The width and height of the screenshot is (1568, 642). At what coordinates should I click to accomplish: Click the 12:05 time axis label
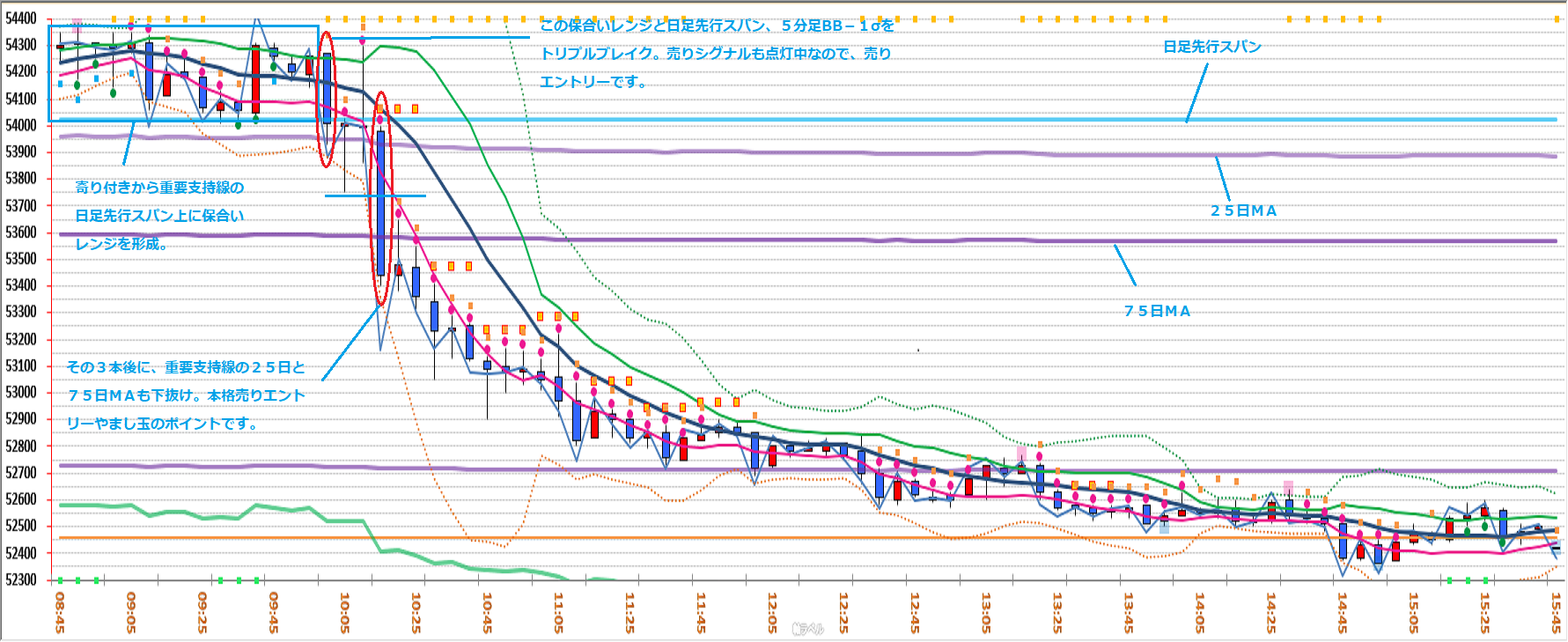click(x=772, y=612)
